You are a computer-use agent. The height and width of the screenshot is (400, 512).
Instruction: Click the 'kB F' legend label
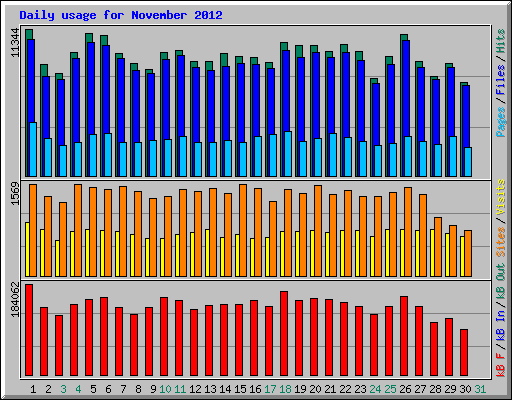(x=500, y=365)
